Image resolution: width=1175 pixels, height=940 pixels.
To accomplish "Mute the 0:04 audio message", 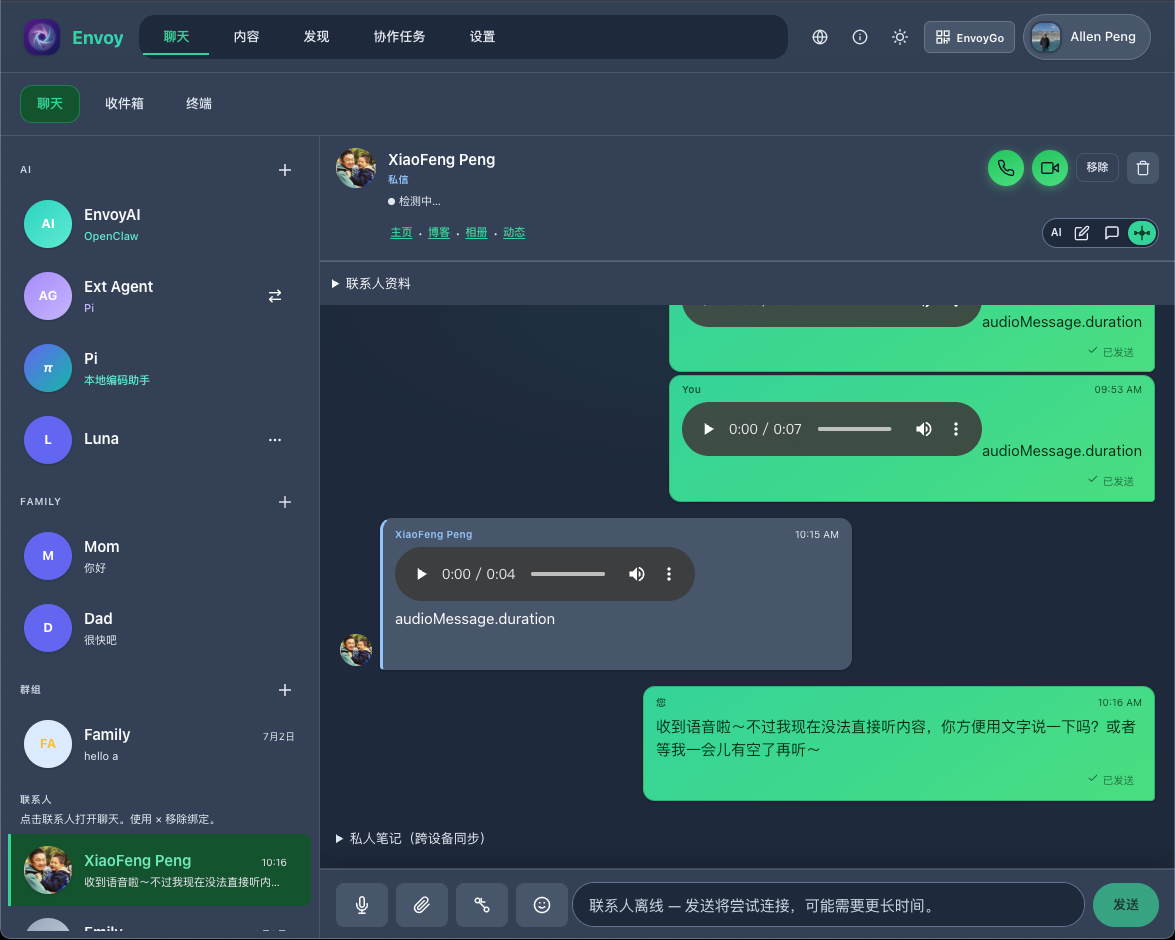I will click(x=636, y=574).
